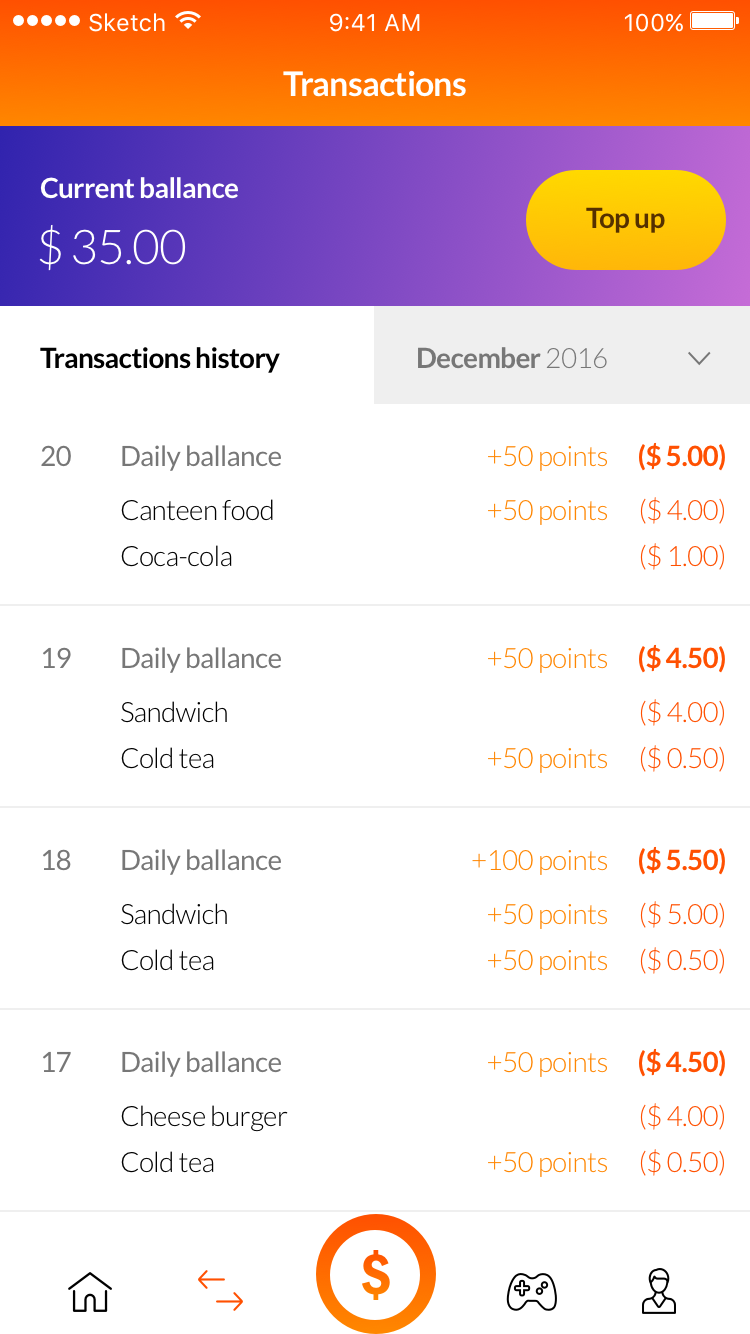Image resolution: width=750 pixels, height=1334 pixels.
Task: Tap the Transactions page title
Action: click(x=375, y=84)
